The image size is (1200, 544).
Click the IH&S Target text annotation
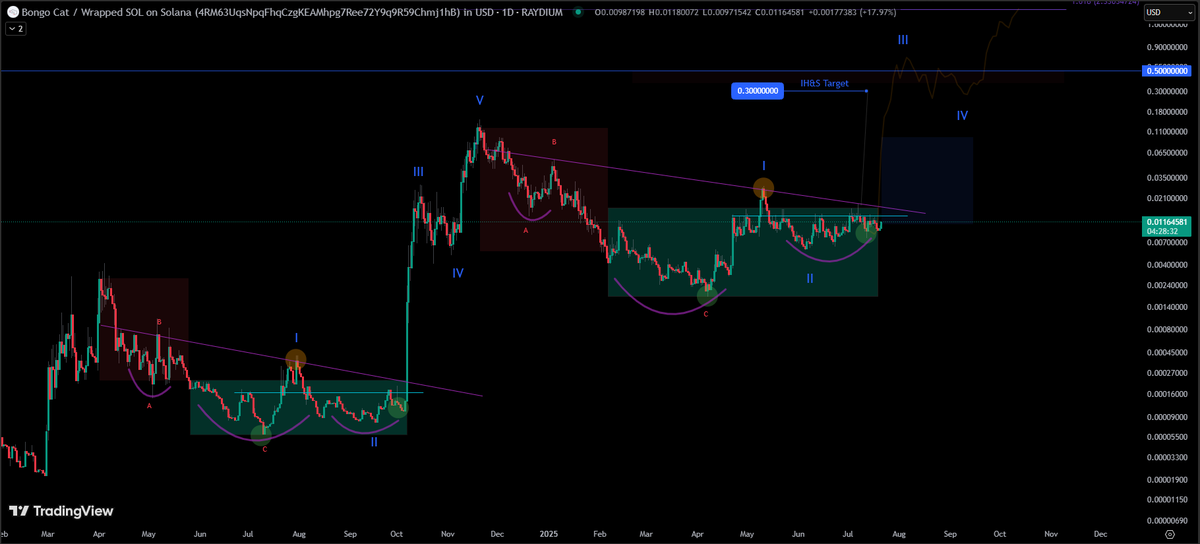click(x=824, y=84)
